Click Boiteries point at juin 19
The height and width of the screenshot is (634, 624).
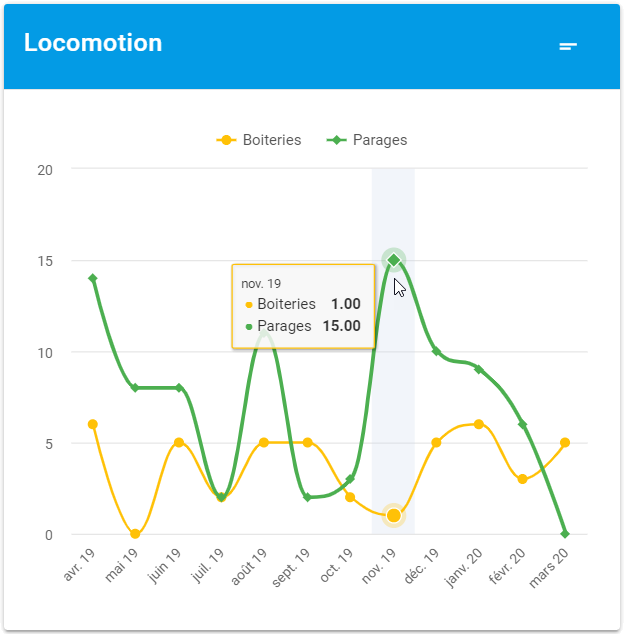tap(179, 442)
